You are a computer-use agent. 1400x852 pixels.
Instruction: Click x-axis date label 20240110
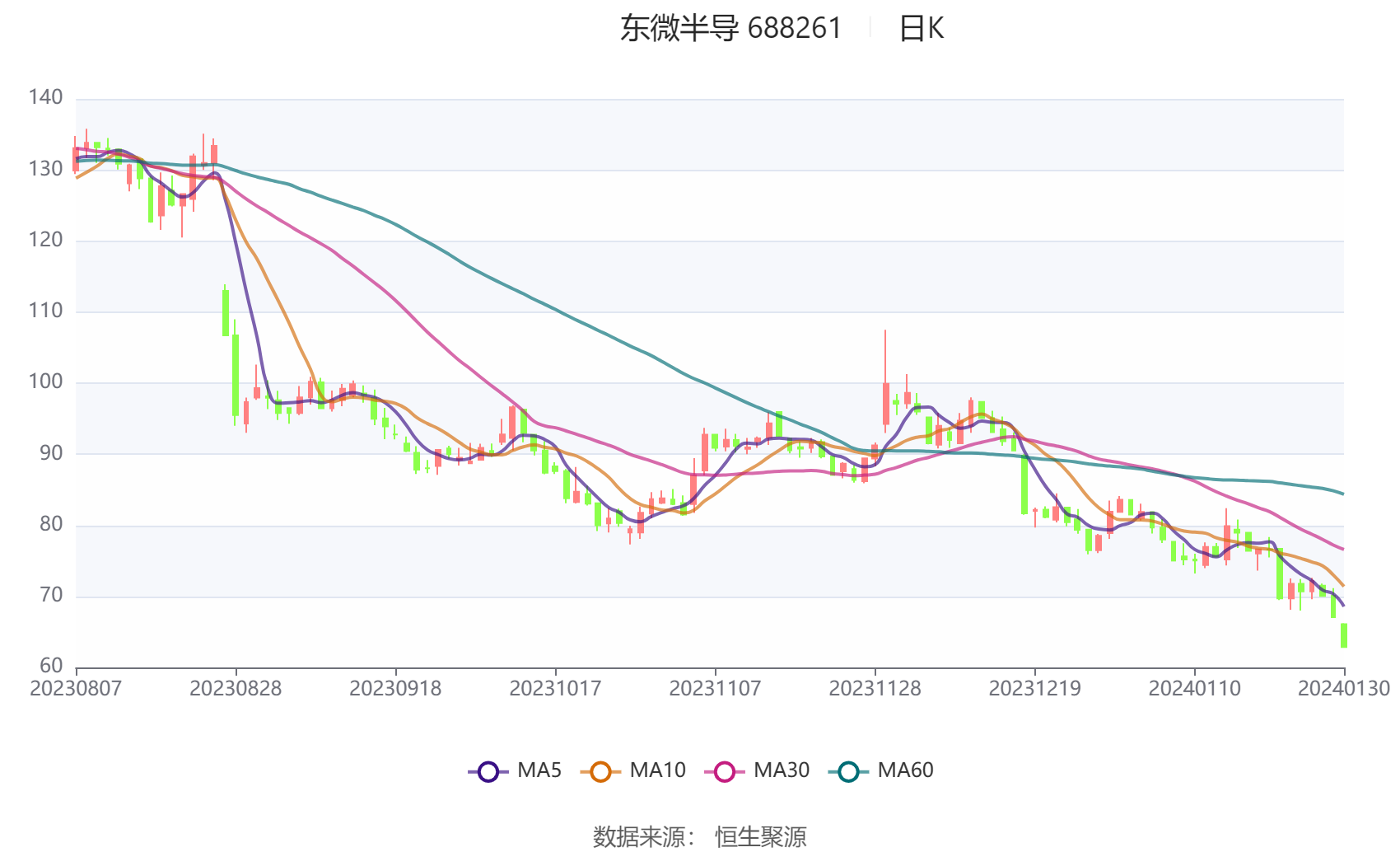1194,689
